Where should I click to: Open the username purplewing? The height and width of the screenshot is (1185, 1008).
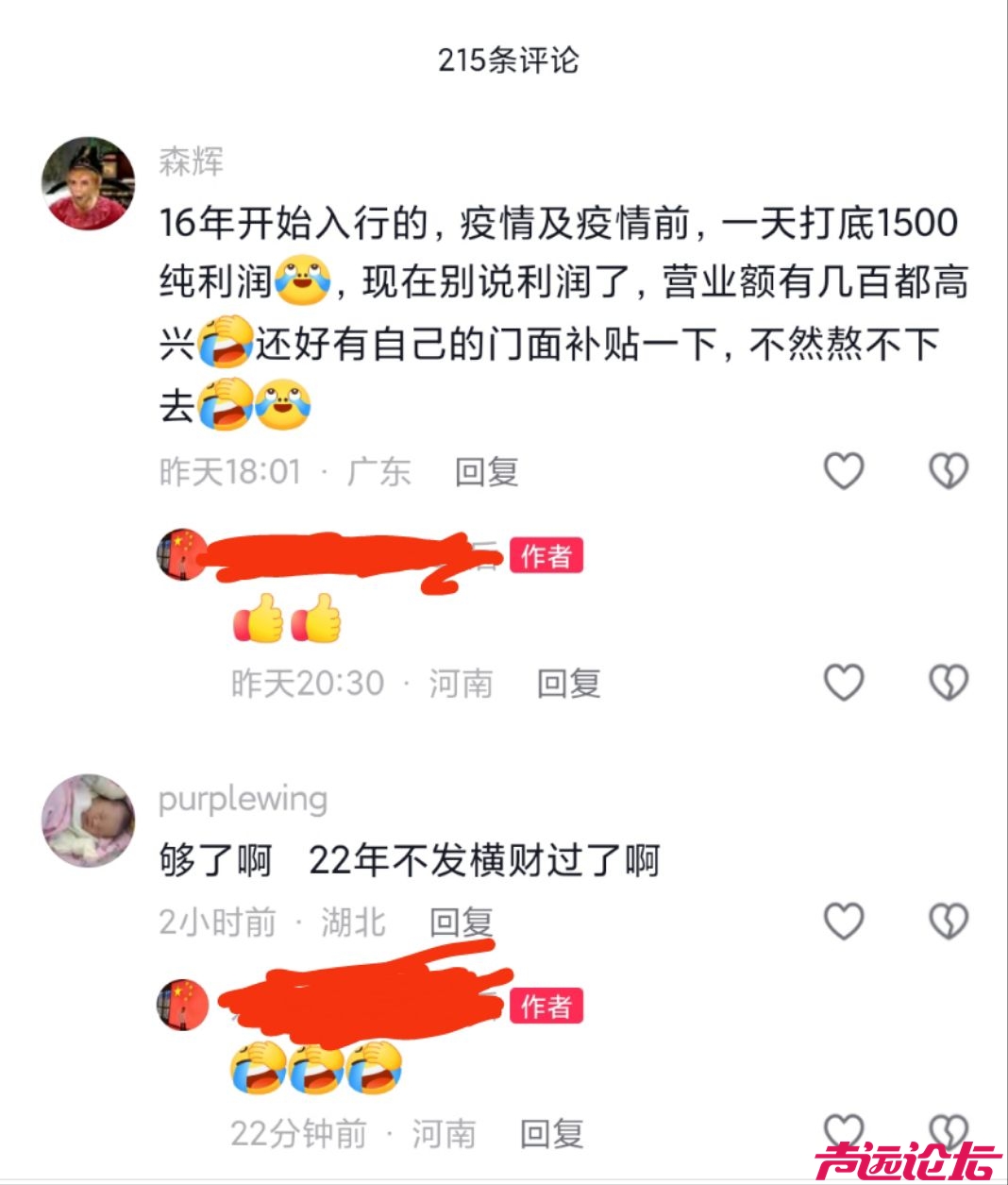point(244,799)
